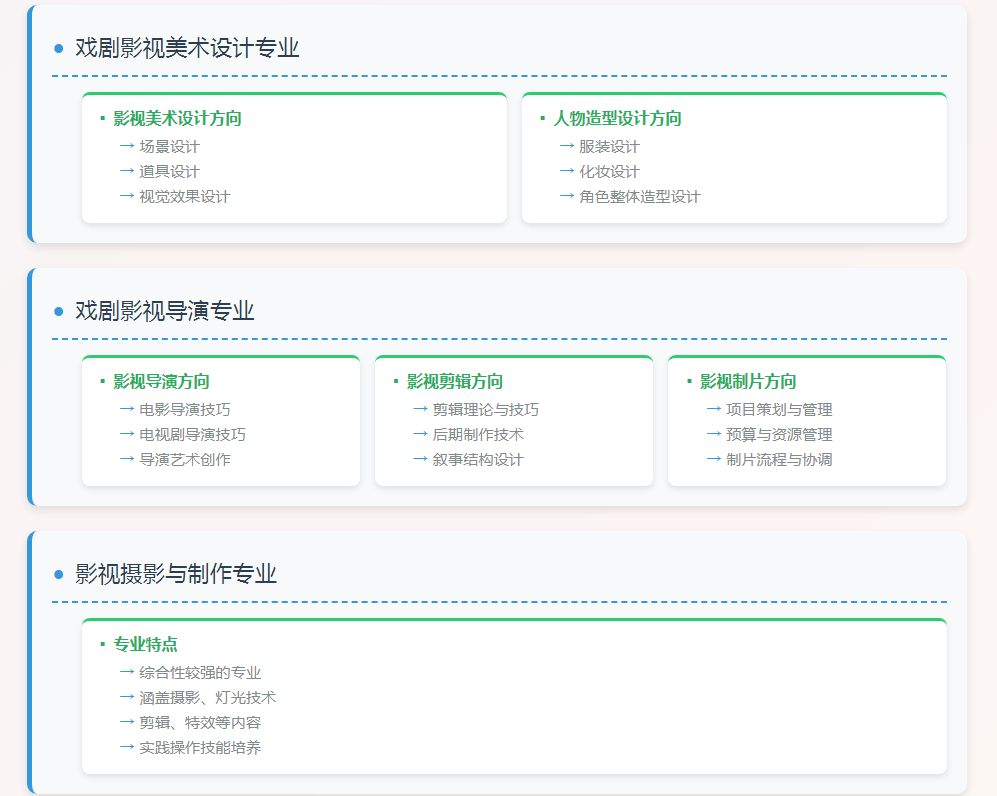Select the 电视剧导演技巧 entry
Viewport: 997px width, 796px height.
pyautogui.click(x=192, y=434)
